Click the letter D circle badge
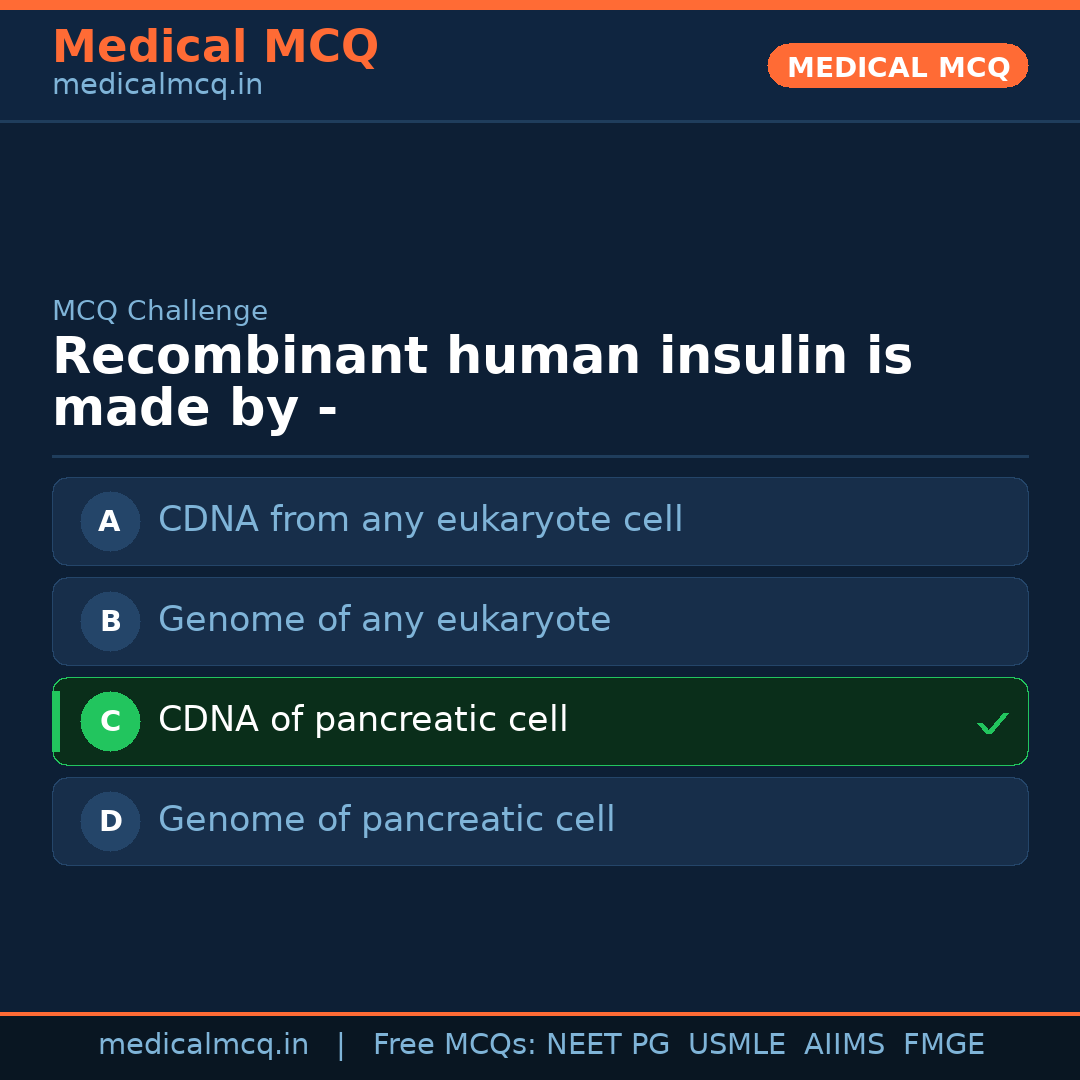 click(x=110, y=821)
